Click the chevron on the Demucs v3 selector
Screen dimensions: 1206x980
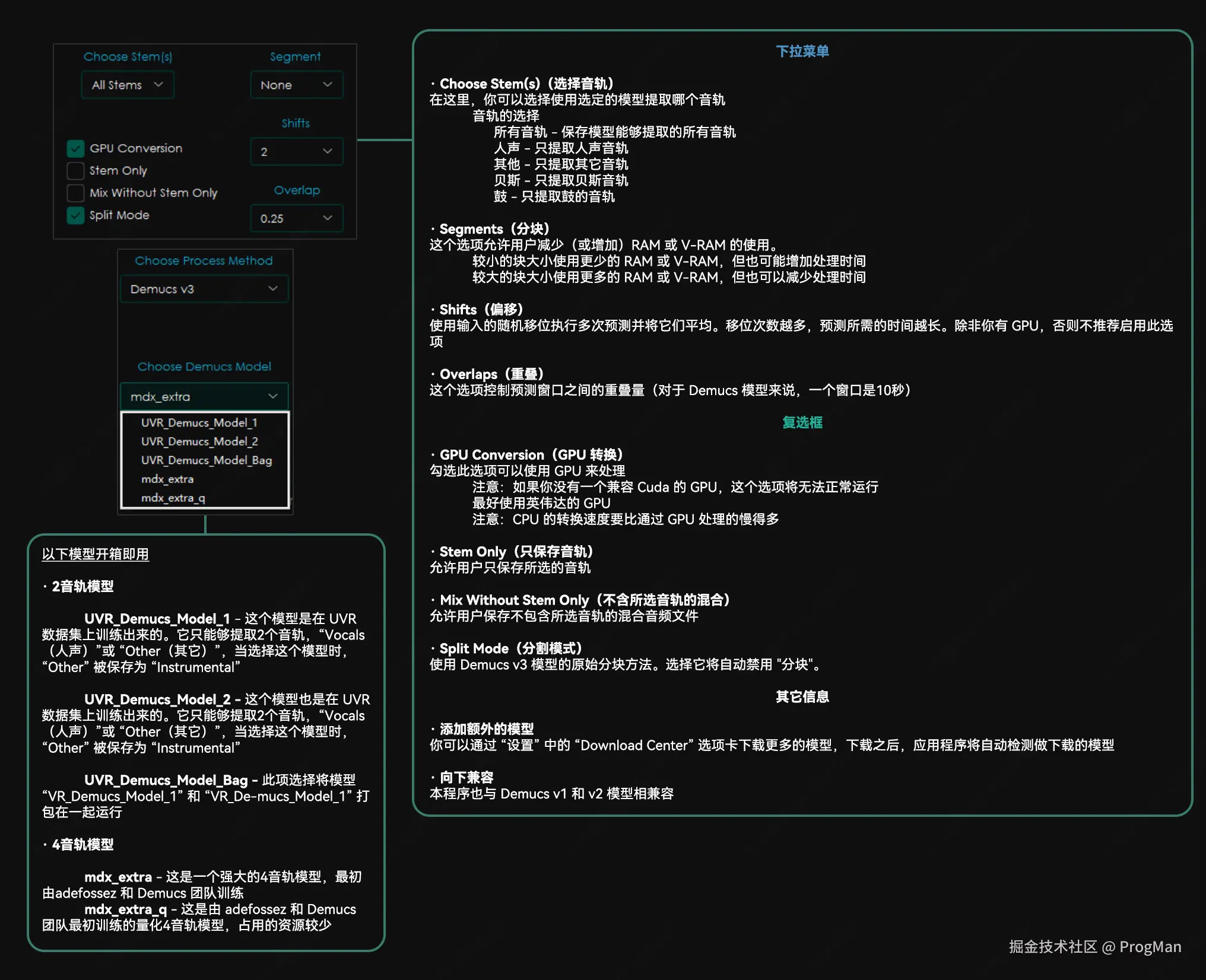[x=272, y=289]
